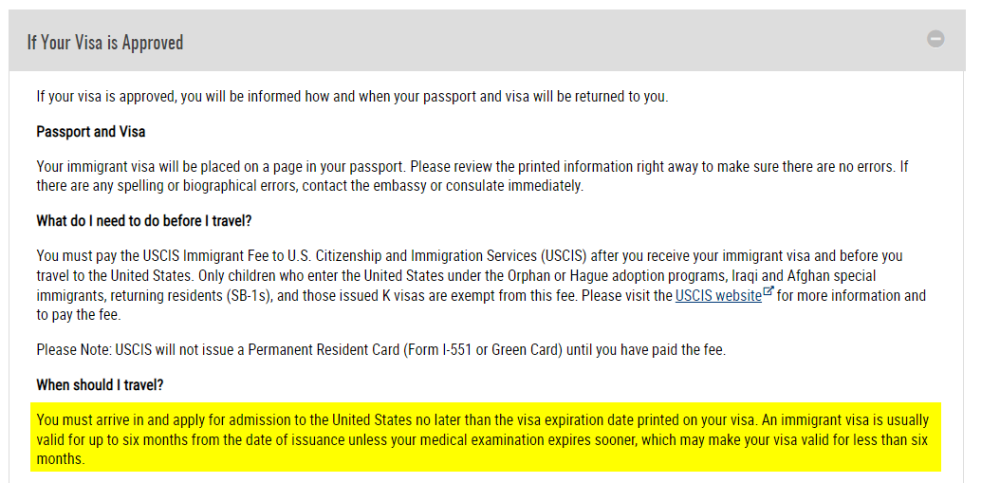Click the opening sentence about passport return
1000x483 pixels.
[x=352, y=98]
